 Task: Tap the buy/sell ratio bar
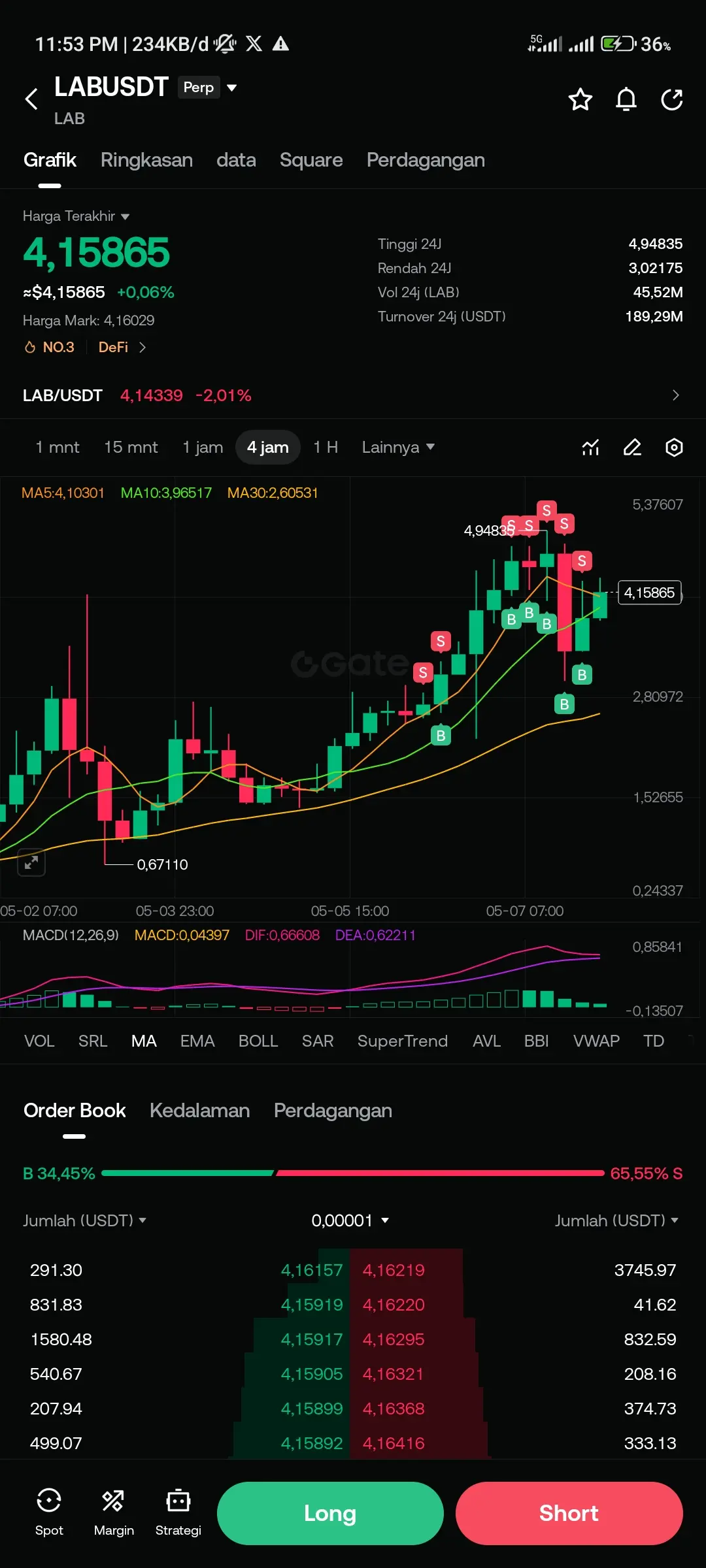[x=353, y=1173]
